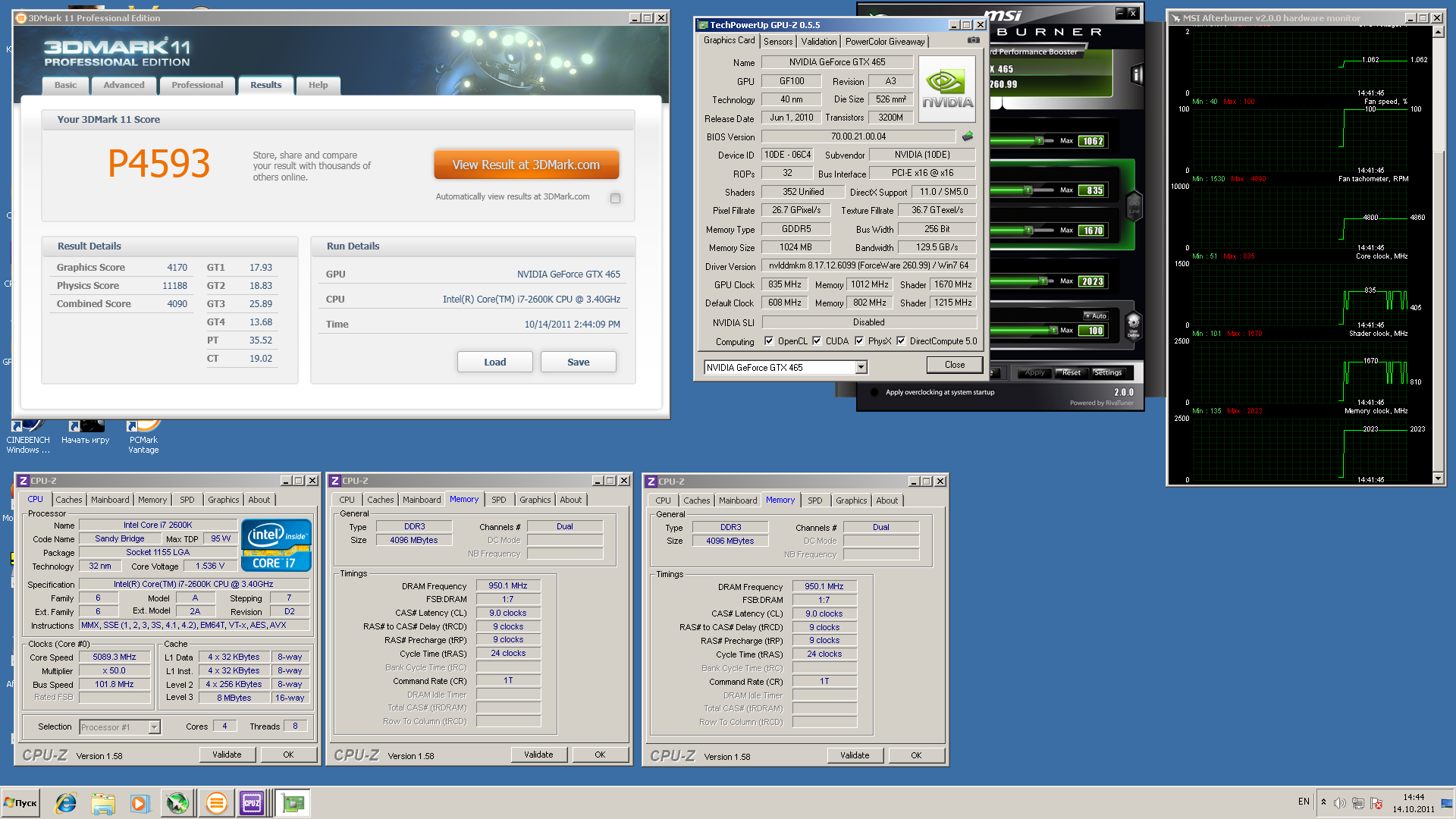Open the SPD tab in rightmost CPU-Z window
The width and height of the screenshot is (1456, 819).
pyautogui.click(x=814, y=500)
